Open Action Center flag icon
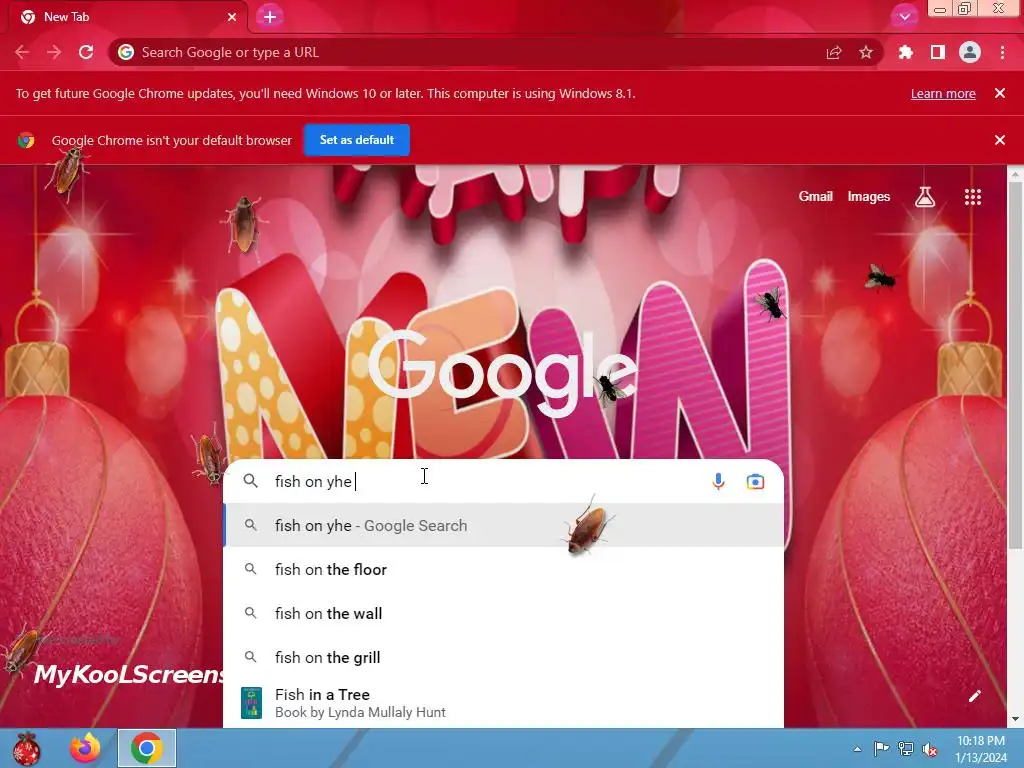 pos(881,749)
